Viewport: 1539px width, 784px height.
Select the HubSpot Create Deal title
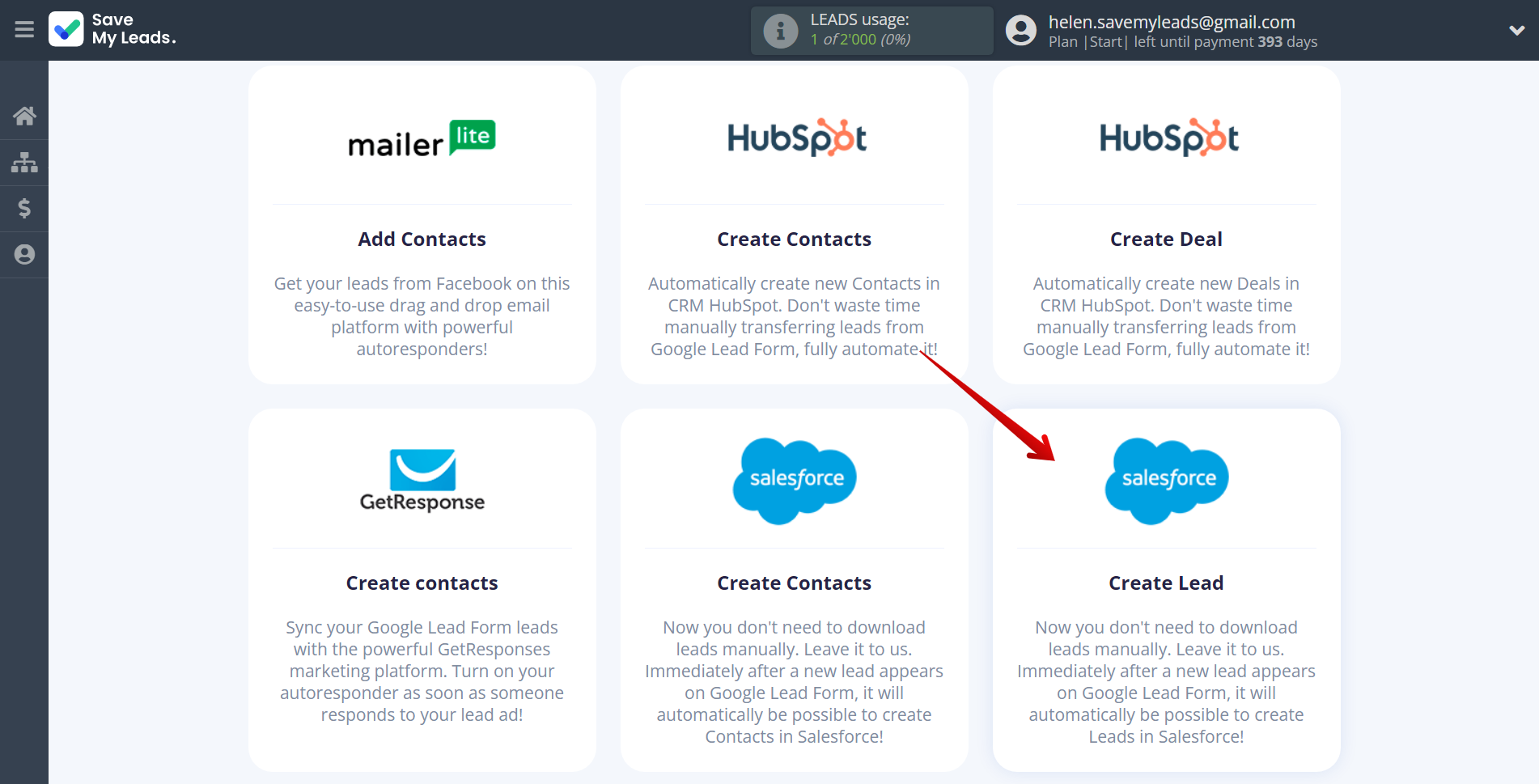[x=1167, y=239]
